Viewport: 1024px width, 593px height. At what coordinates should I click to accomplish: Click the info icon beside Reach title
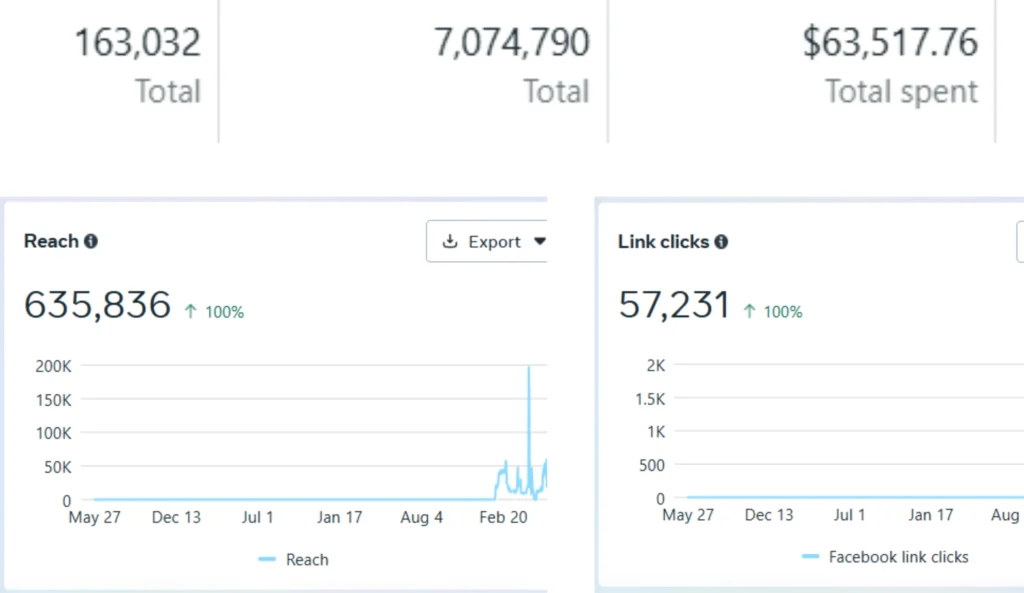(91, 241)
